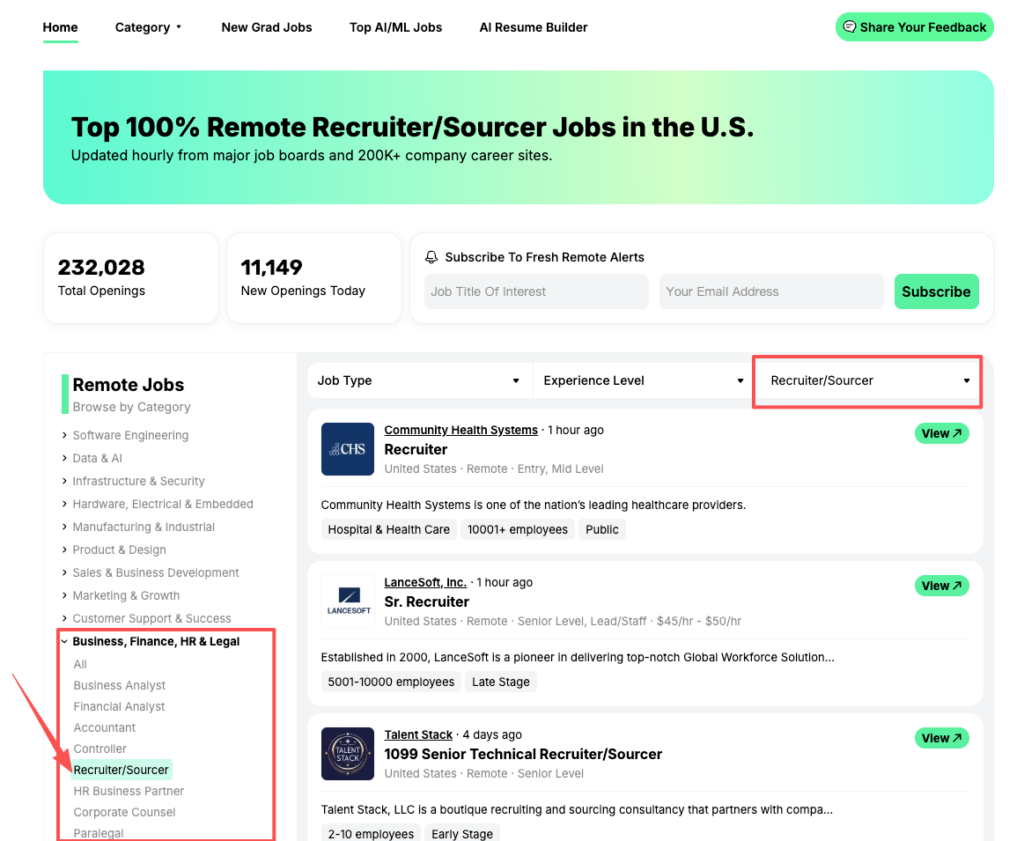Switch to Top AI/ML Jobs
Image resolution: width=1024 pixels, height=841 pixels.
395,27
